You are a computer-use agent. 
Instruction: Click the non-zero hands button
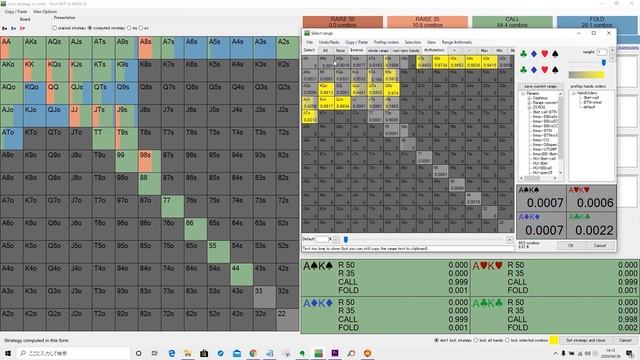(406, 51)
